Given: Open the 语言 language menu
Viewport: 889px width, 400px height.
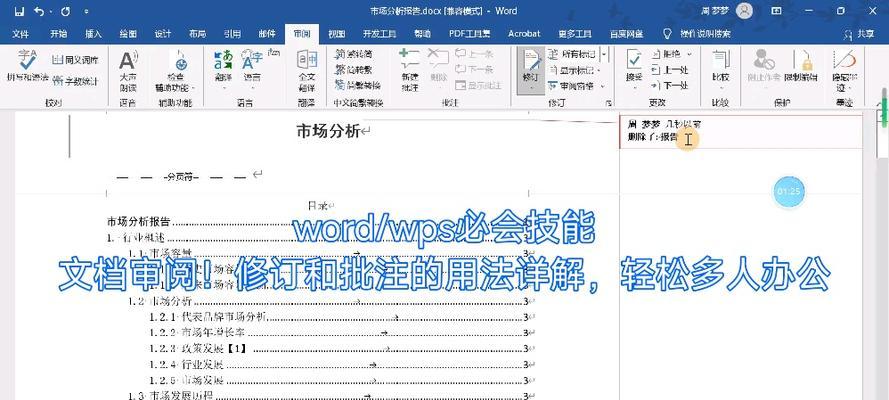Looking at the screenshot, I should [x=252, y=69].
